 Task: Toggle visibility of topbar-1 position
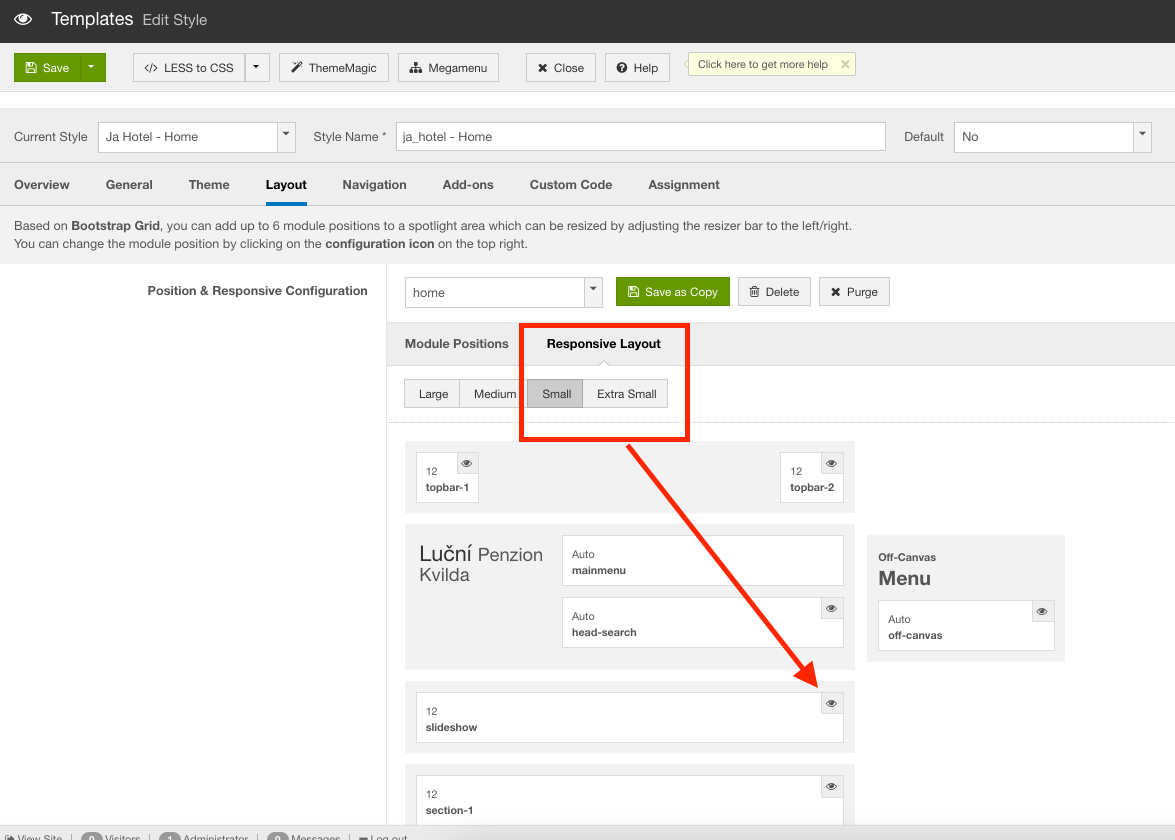click(x=467, y=463)
